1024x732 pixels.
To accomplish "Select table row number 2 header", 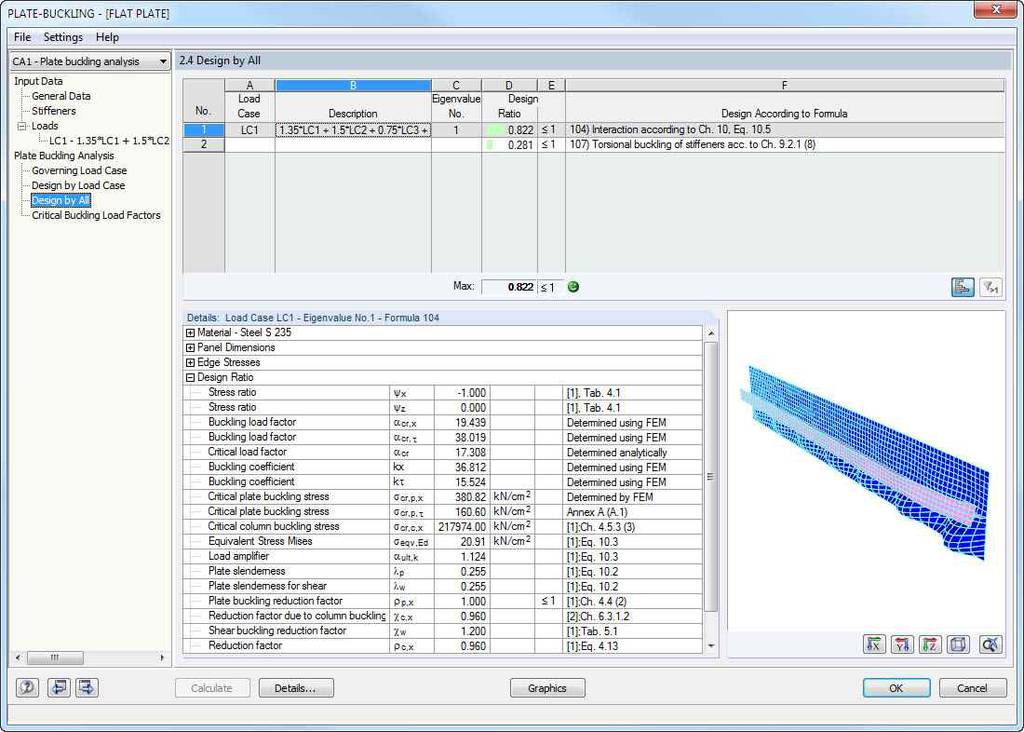I will point(204,144).
